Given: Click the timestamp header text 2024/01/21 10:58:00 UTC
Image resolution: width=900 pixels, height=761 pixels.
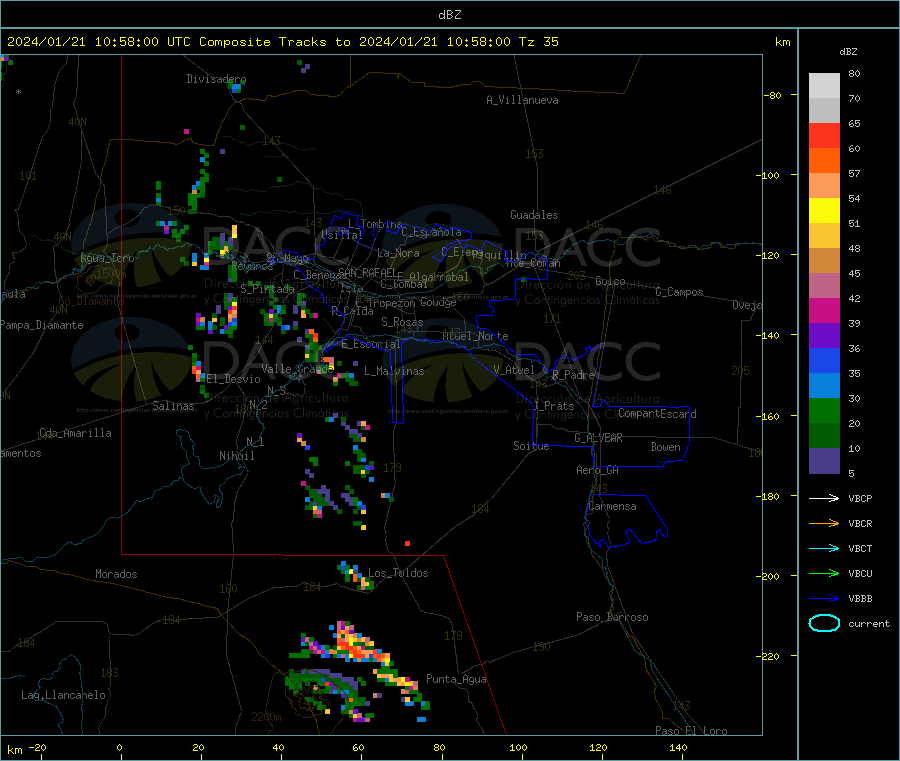Looking at the screenshot, I should [x=99, y=42].
